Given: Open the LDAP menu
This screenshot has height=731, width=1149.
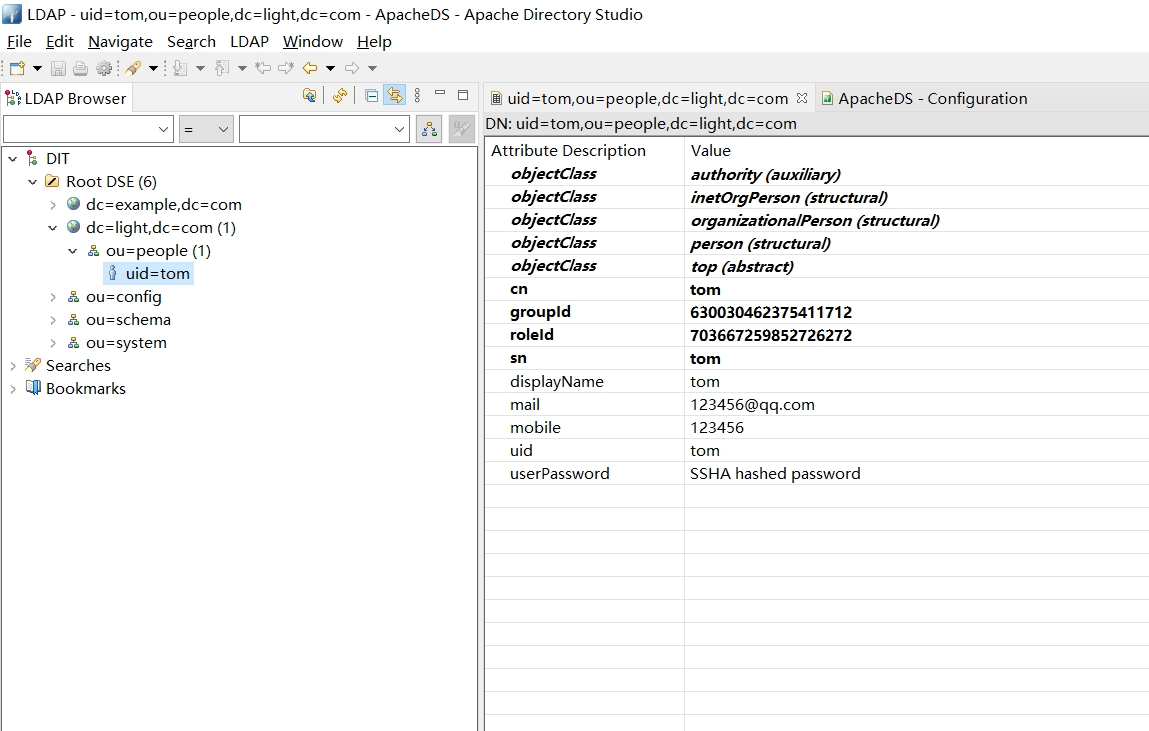Looking at the screenshot, I should pos(249,42).
